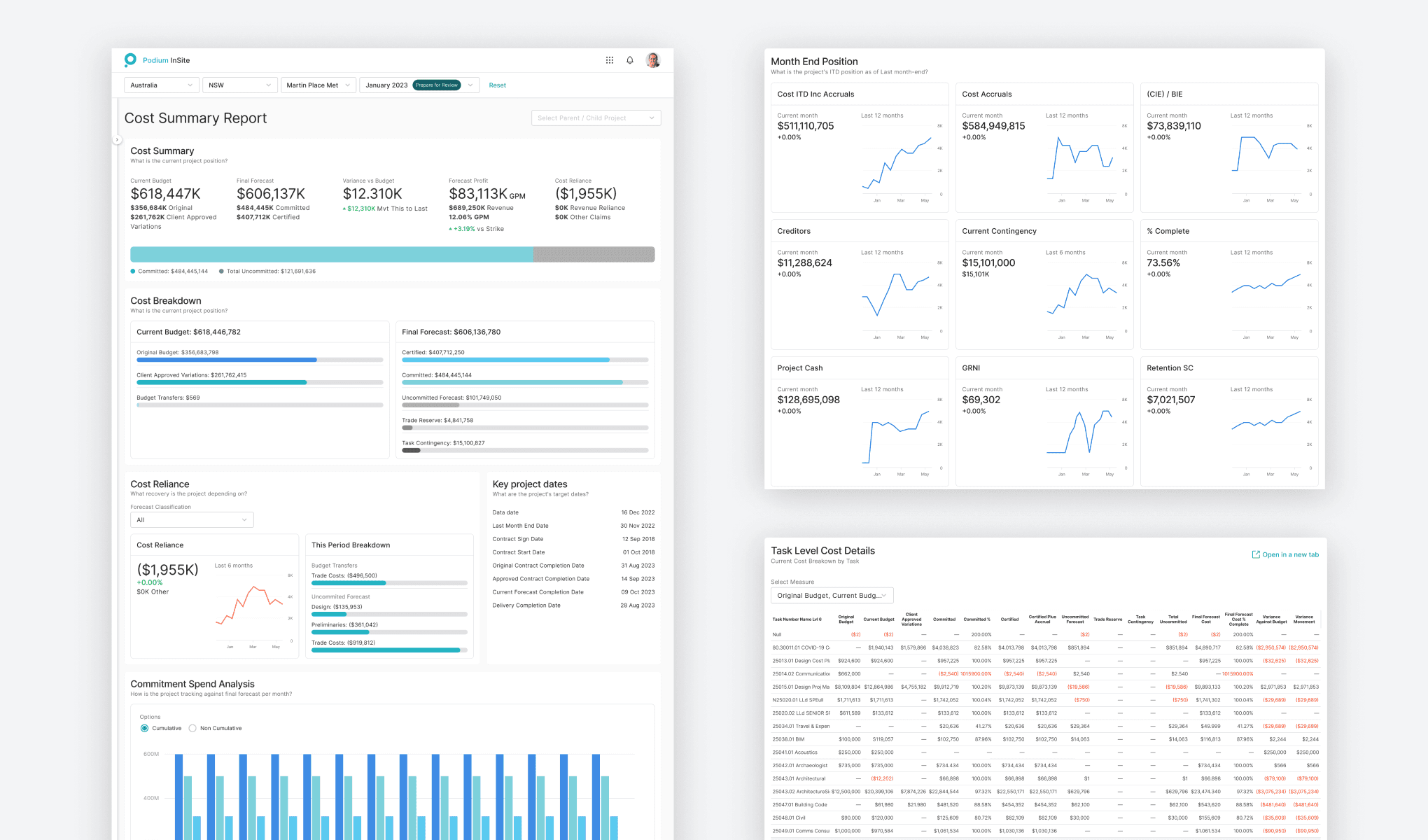The width and height of the screenshot is (1428, 840).
Task: Open the notifications bell icon
Action: pos(630,60)
